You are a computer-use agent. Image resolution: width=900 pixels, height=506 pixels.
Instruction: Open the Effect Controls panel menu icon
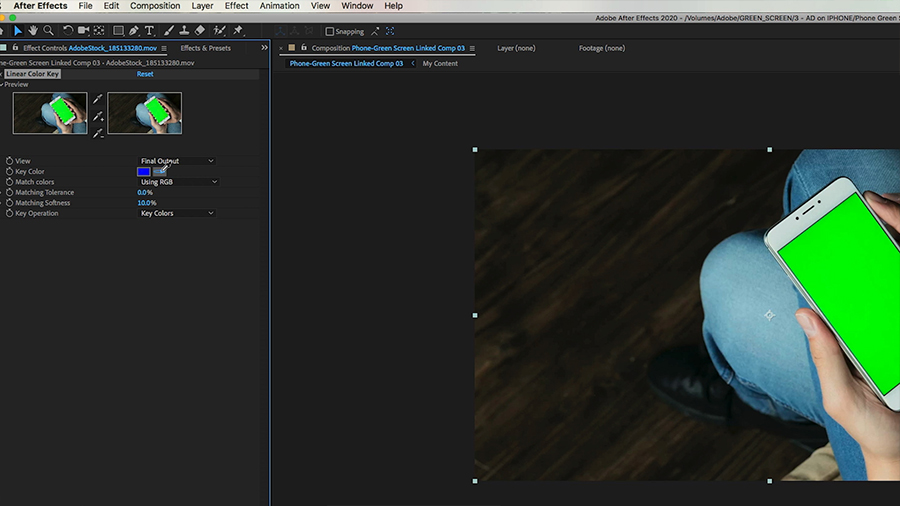(164, 48)
